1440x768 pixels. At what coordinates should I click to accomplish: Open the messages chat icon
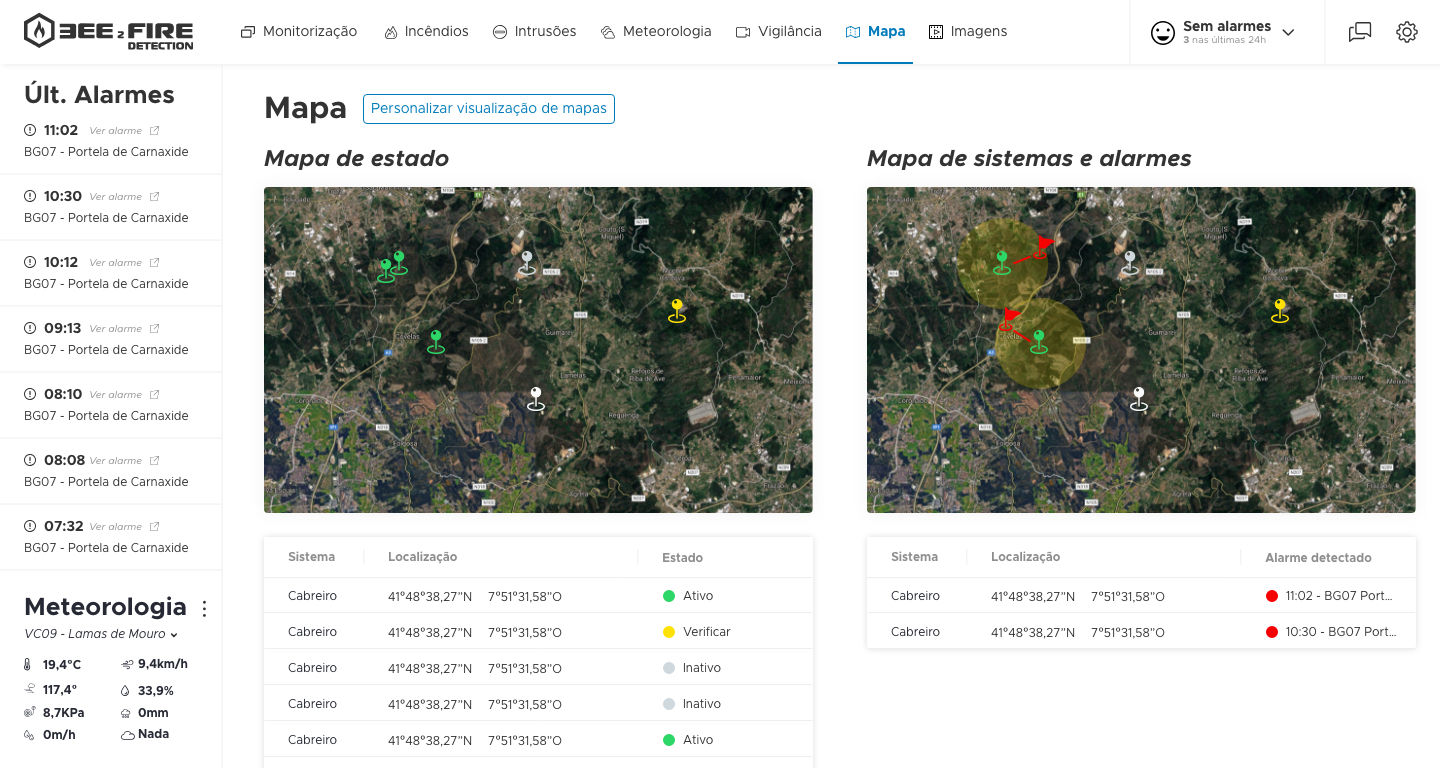1360,32
